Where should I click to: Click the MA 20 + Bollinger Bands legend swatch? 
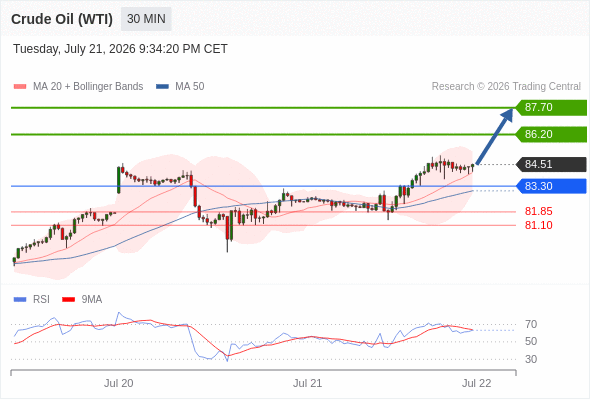pyautogui.click(x=20, y=87)
